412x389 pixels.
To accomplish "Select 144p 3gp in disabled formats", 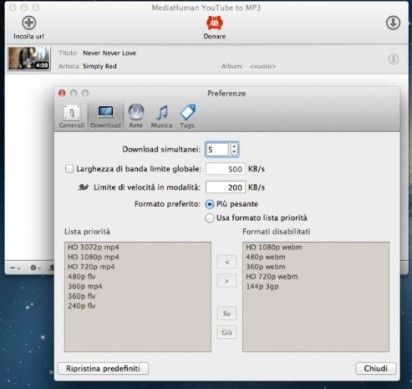I will click(x=262, y=286).
